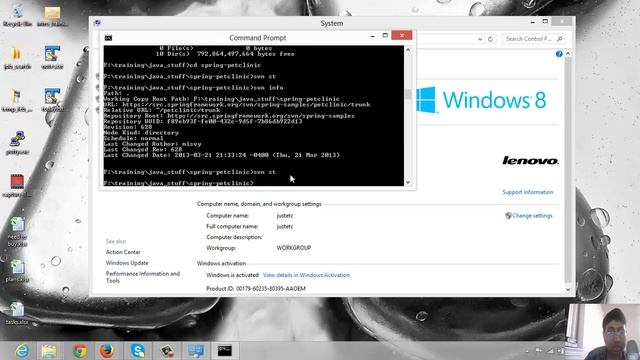Minimize the Command Prompt window
This screenshot has width=640, height=360.
[372, 36]
